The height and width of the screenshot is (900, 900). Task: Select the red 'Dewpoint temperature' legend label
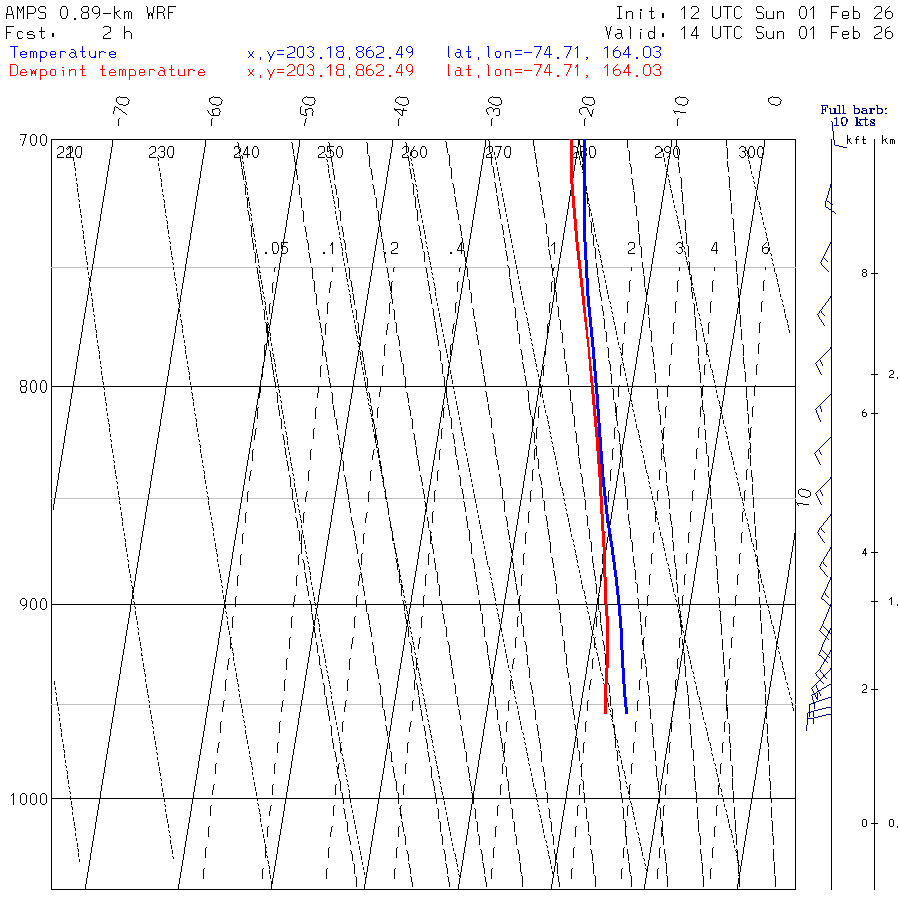pos(107,71)
